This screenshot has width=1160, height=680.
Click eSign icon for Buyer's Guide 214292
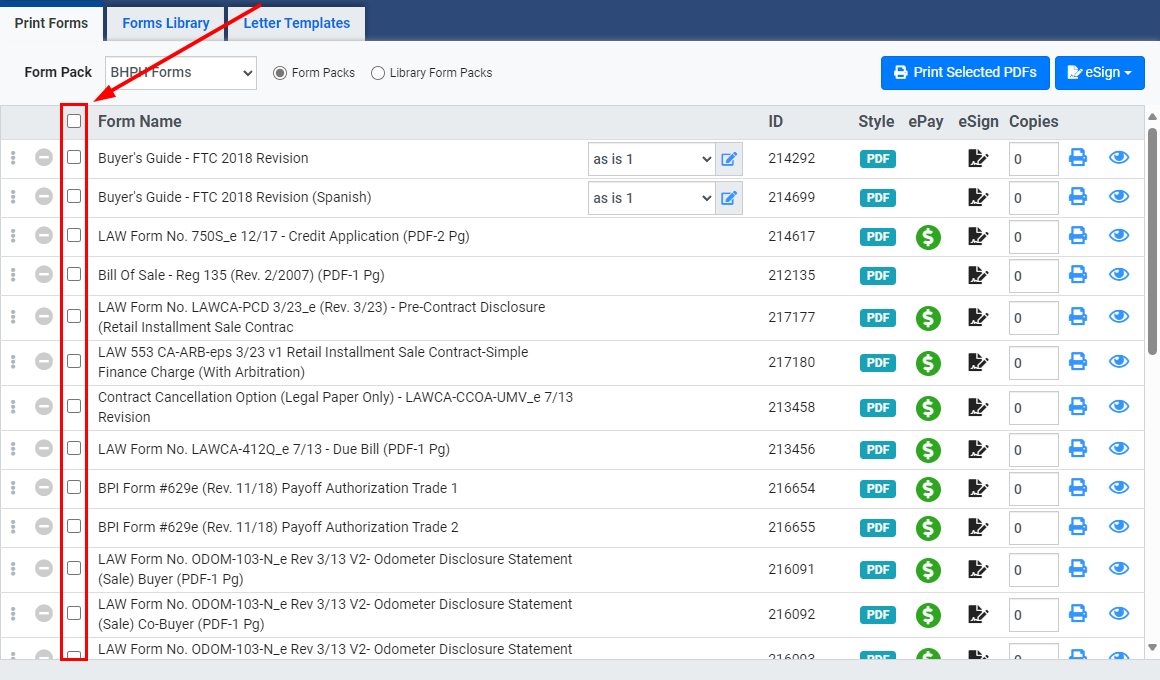(978, 158)
